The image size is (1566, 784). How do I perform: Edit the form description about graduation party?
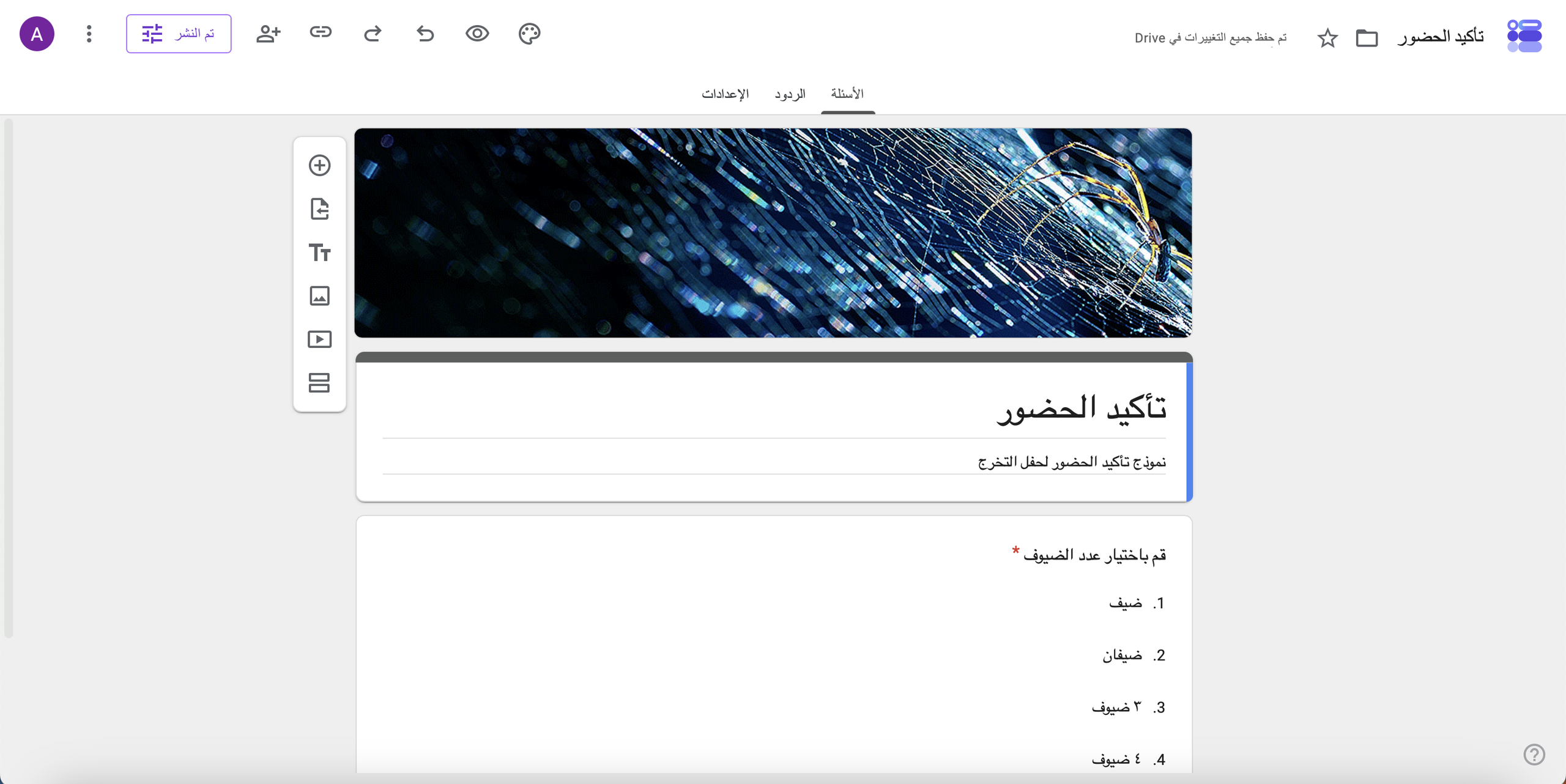click(1072, 462)
